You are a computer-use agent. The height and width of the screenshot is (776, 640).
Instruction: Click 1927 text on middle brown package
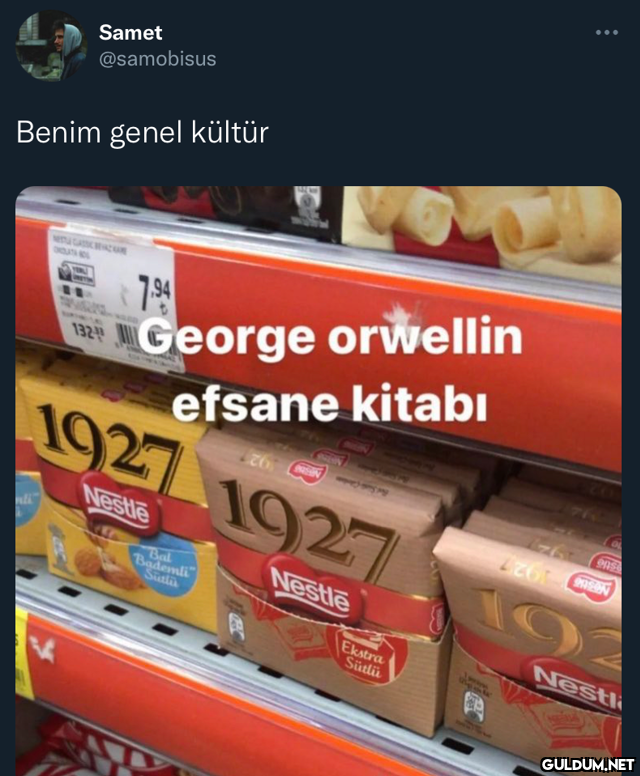308,522
